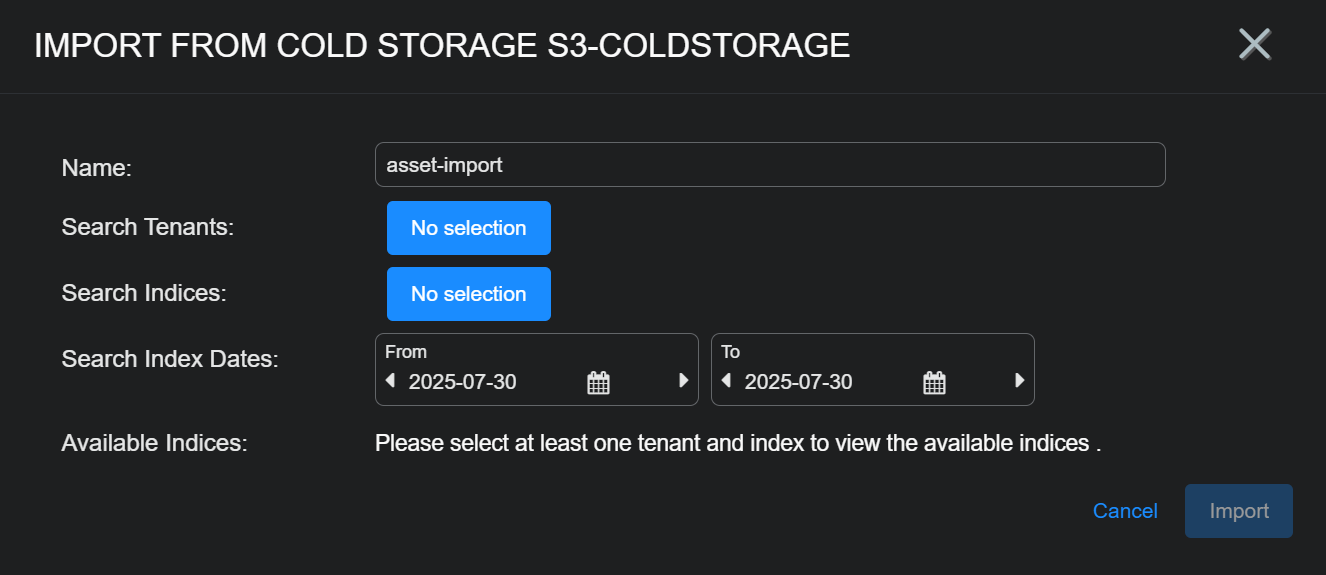Click the Search Index Dates: label
Image resolution: width=1326 pixels, height=575 pixels.
click(x=170, y=359)
